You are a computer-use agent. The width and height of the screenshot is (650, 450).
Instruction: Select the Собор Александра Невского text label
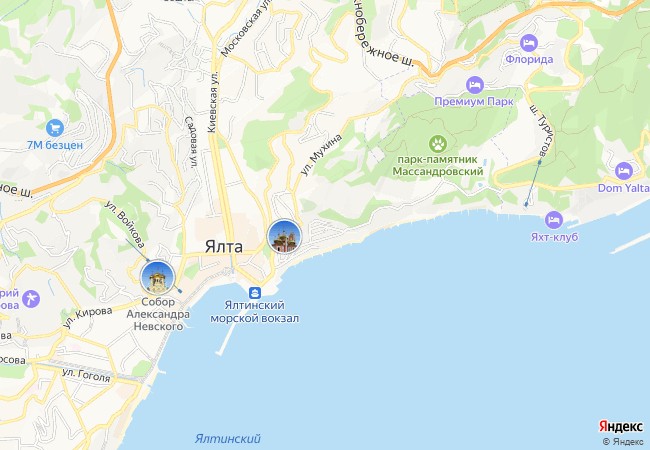click(x=158, y=314)
